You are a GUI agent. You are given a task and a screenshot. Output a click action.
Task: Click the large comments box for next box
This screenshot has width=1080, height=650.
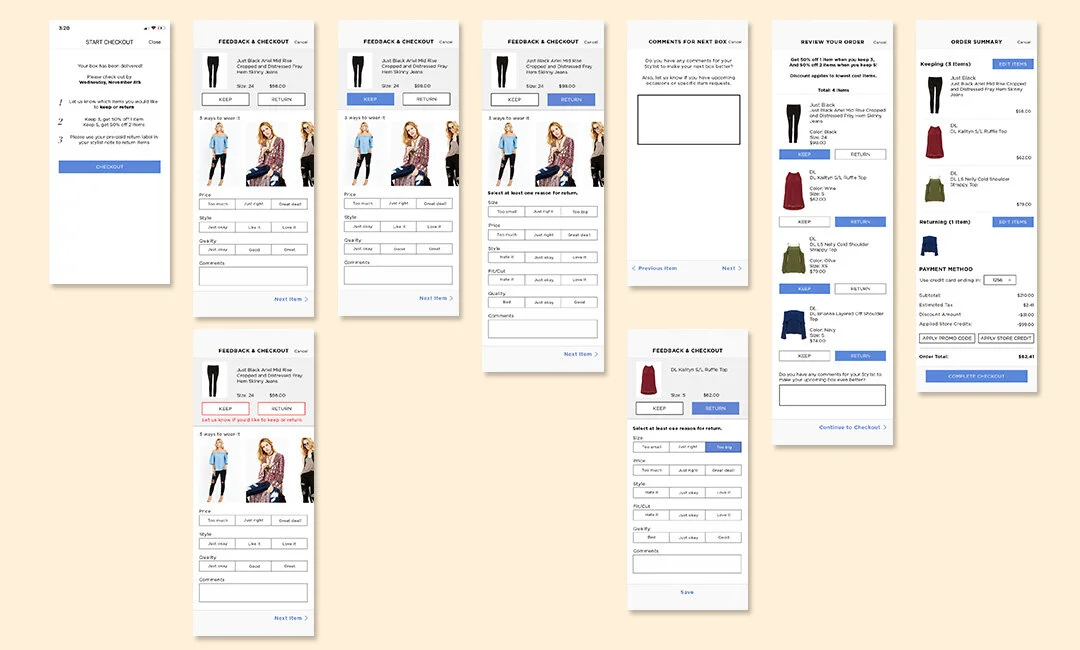(x=689, y=120)
